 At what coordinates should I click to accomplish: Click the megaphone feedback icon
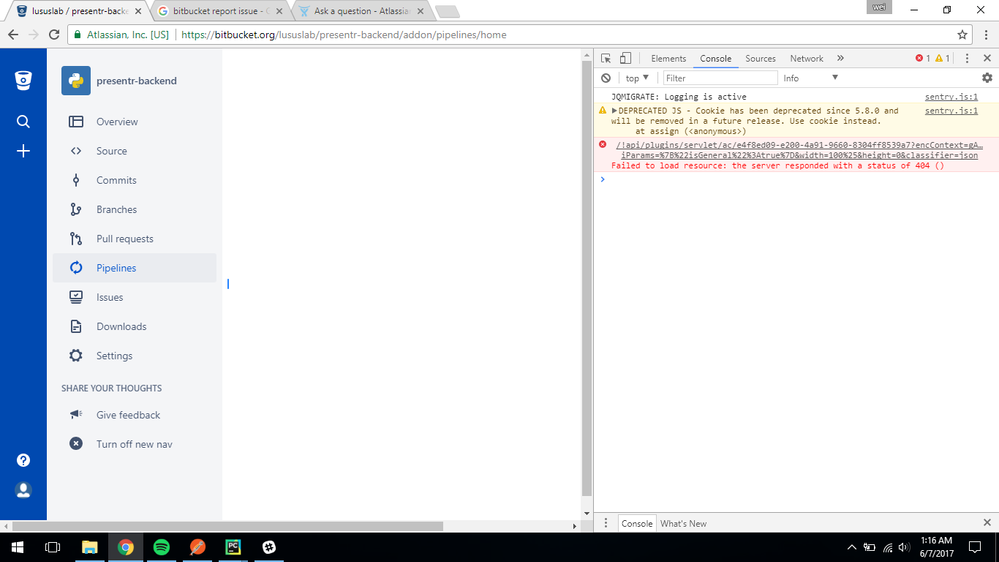76,414
